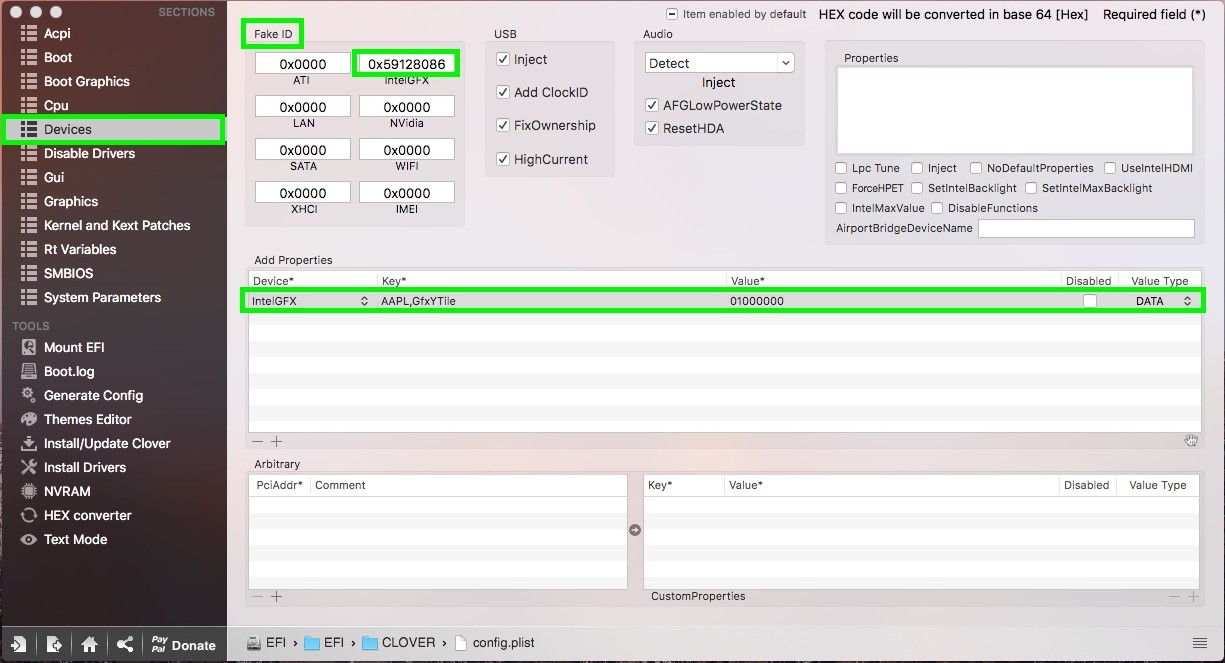1225x663 pixels.
Task: Click the home icon in bottom bar
Action: point(89,644)
